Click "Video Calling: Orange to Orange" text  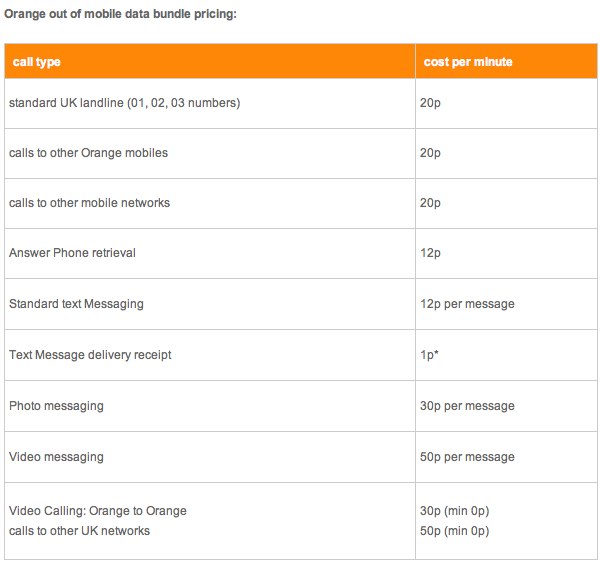tap(97, 511)
